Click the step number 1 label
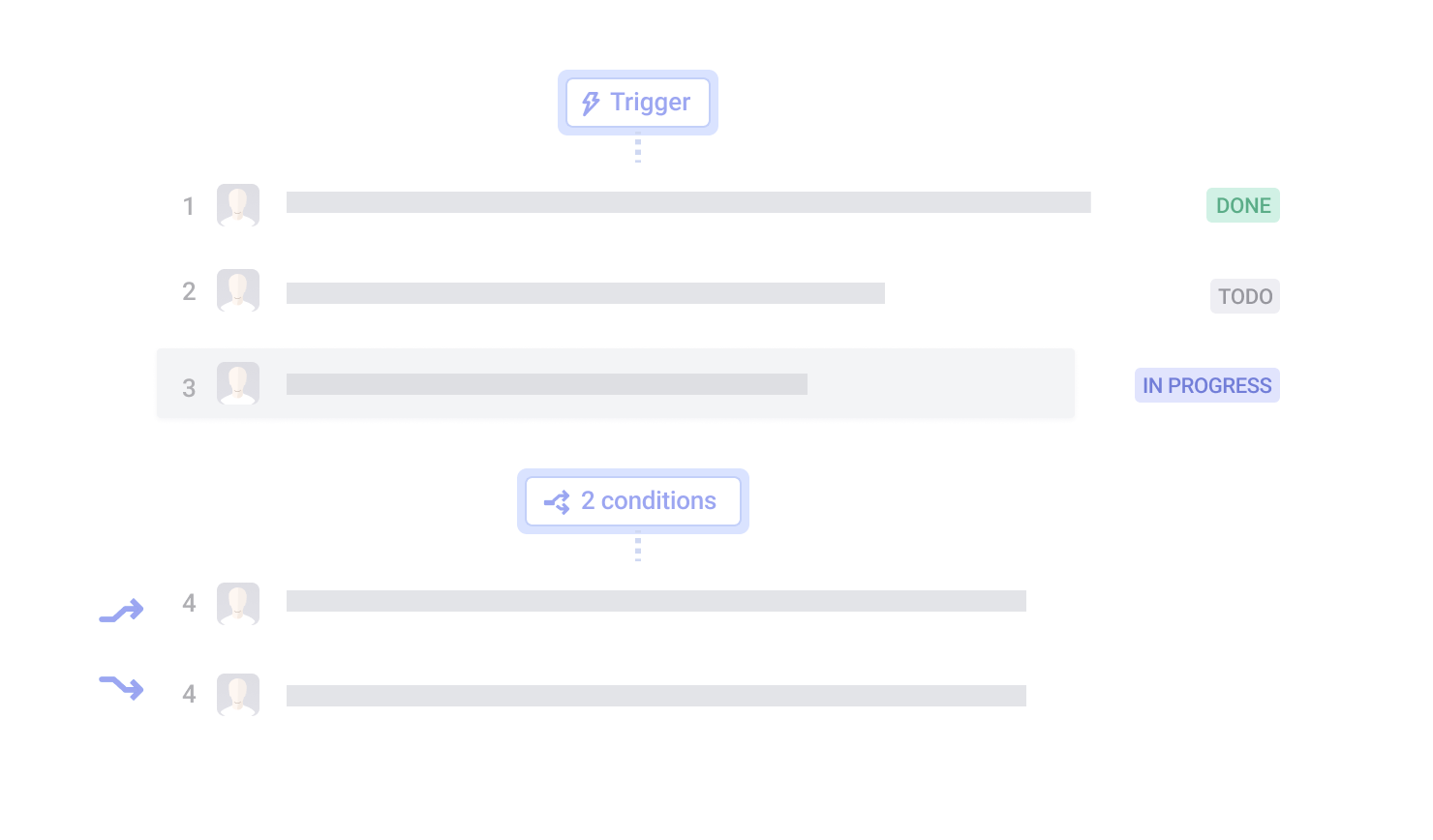Screen dimensions: 1433x840 point(189,206)
